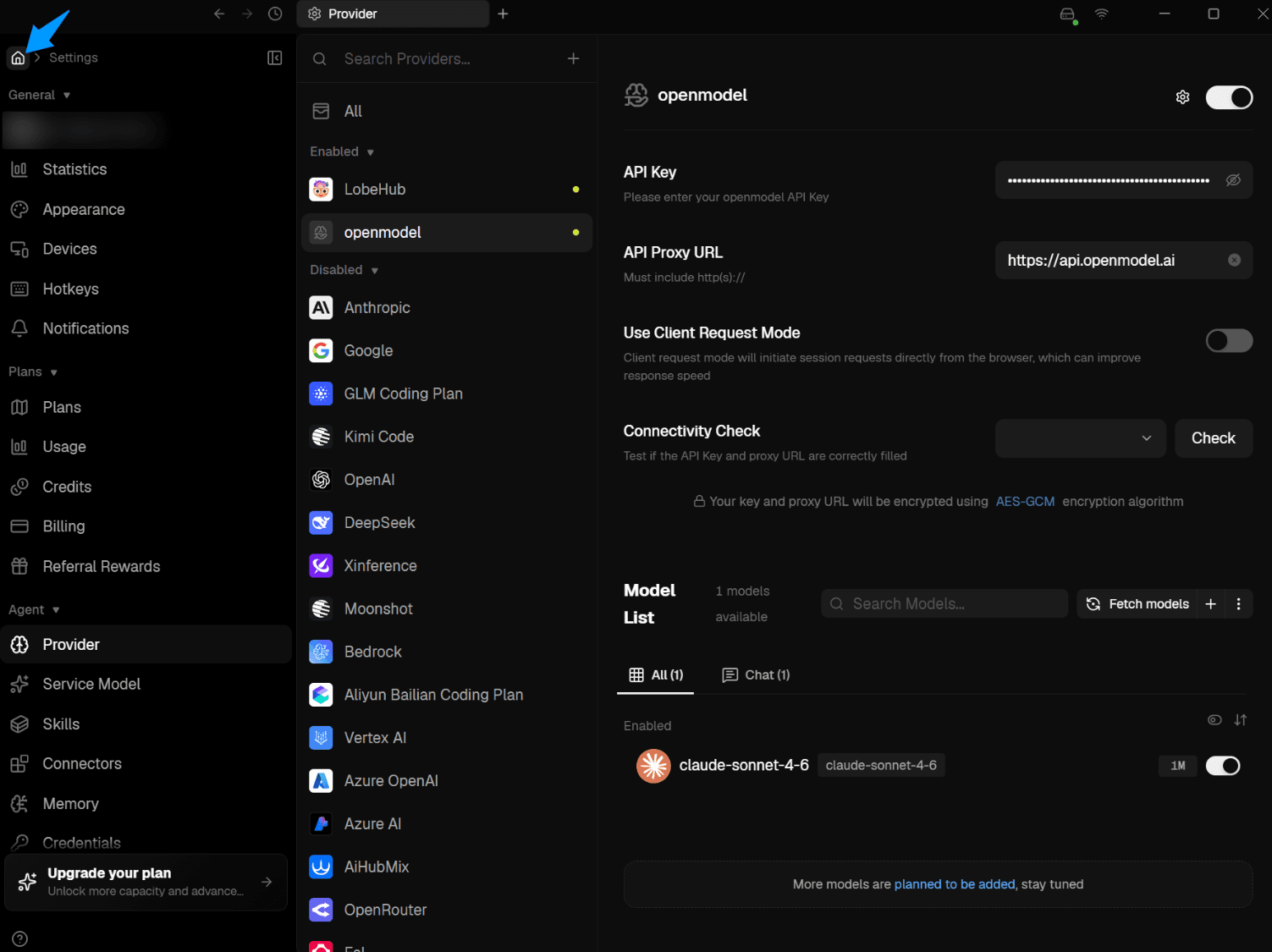Screen dimensions: 1272x952
Task: Sort the enabled models list
Action: coord(1241,720)
